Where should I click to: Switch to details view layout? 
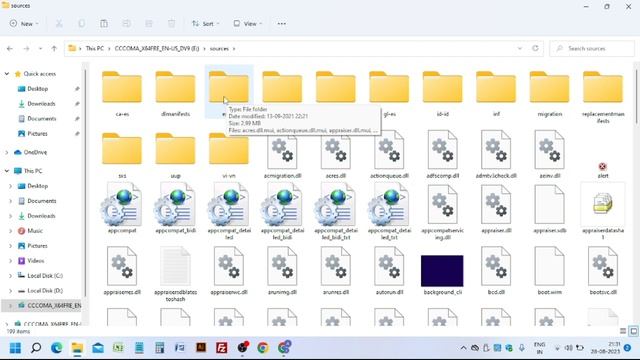pos(623,331)
